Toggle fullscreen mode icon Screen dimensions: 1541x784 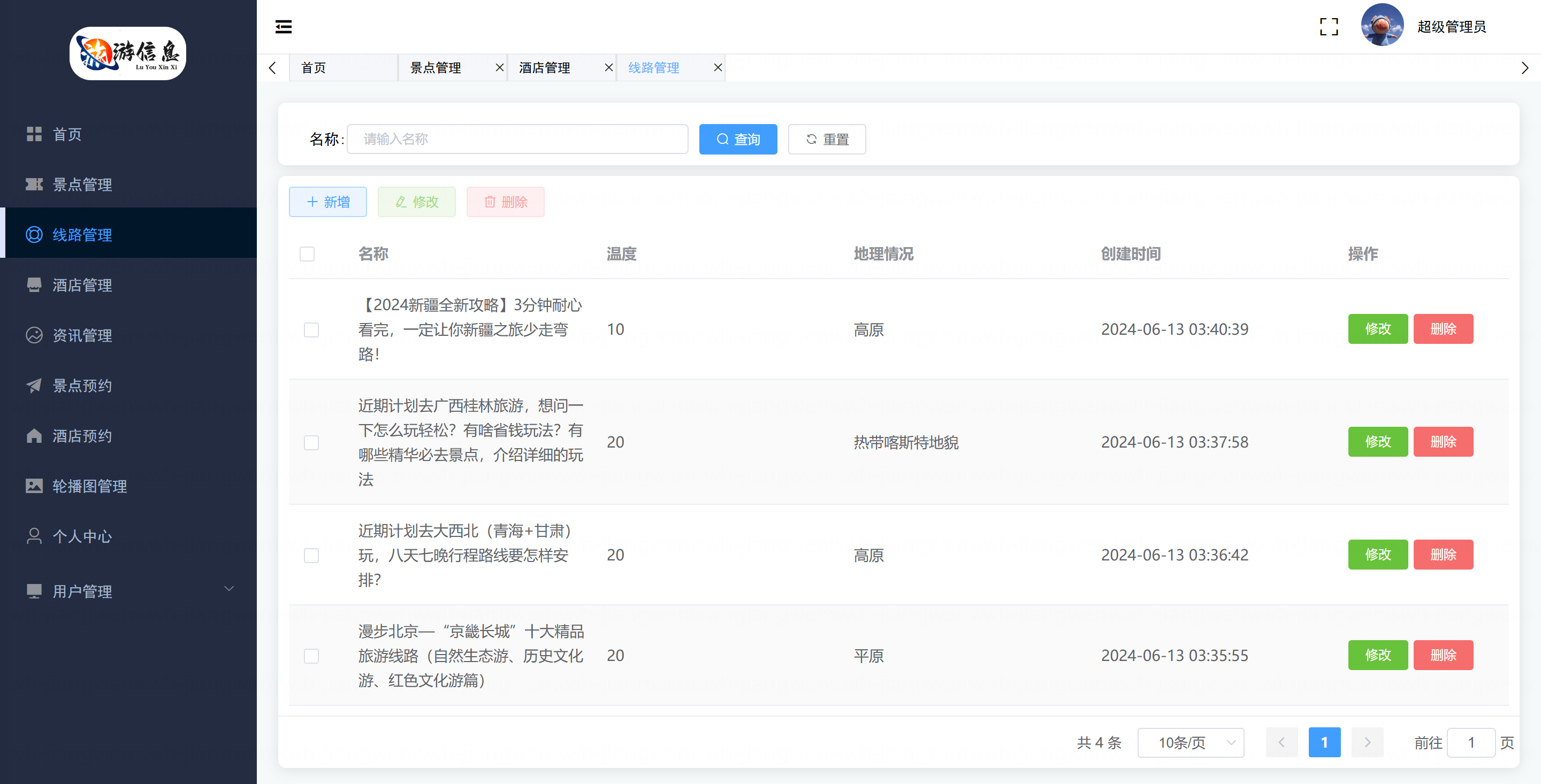tap(1329, 27)
